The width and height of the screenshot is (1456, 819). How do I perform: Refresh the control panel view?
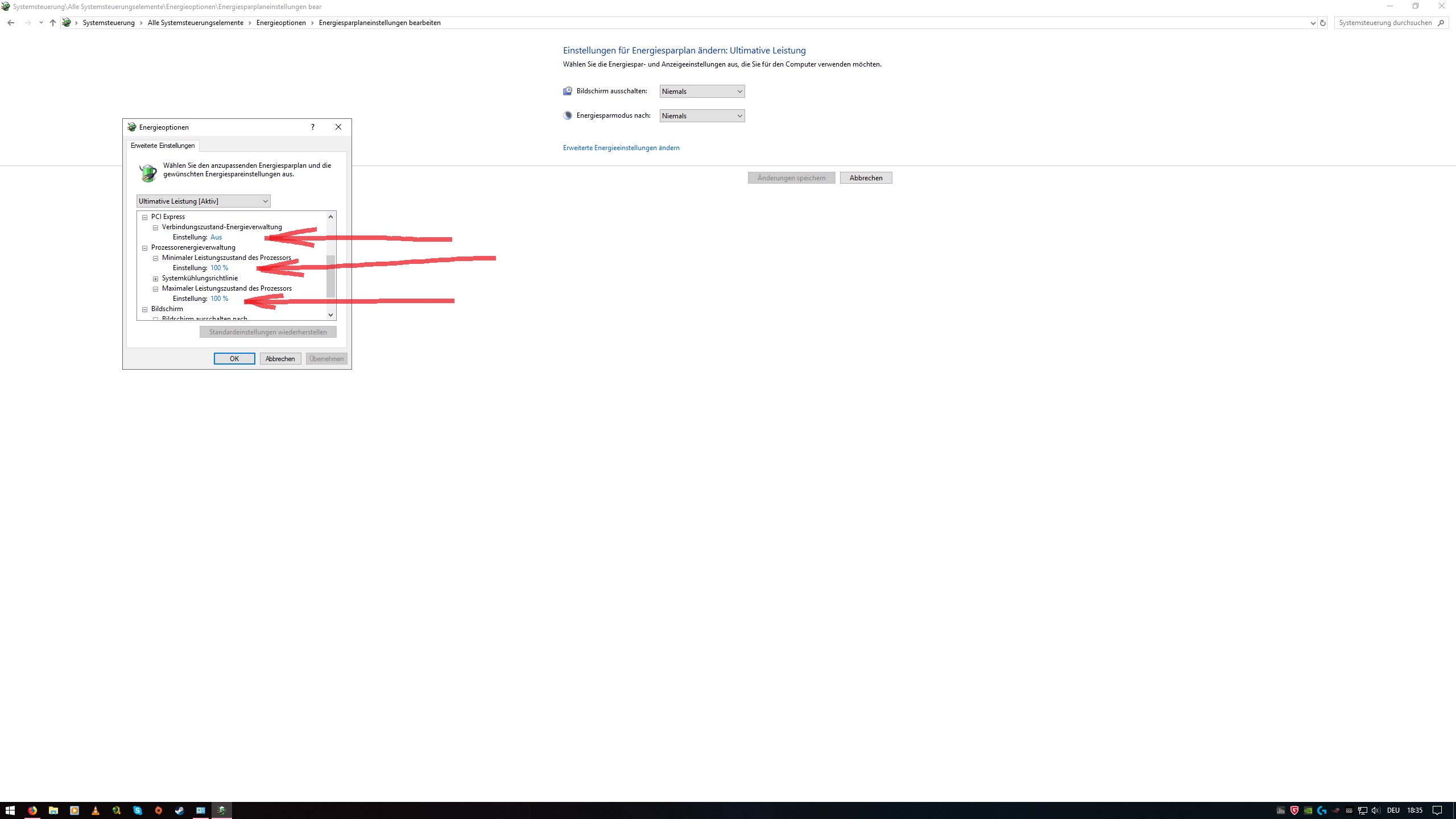pyautogui.click(x=1323, y=23)
